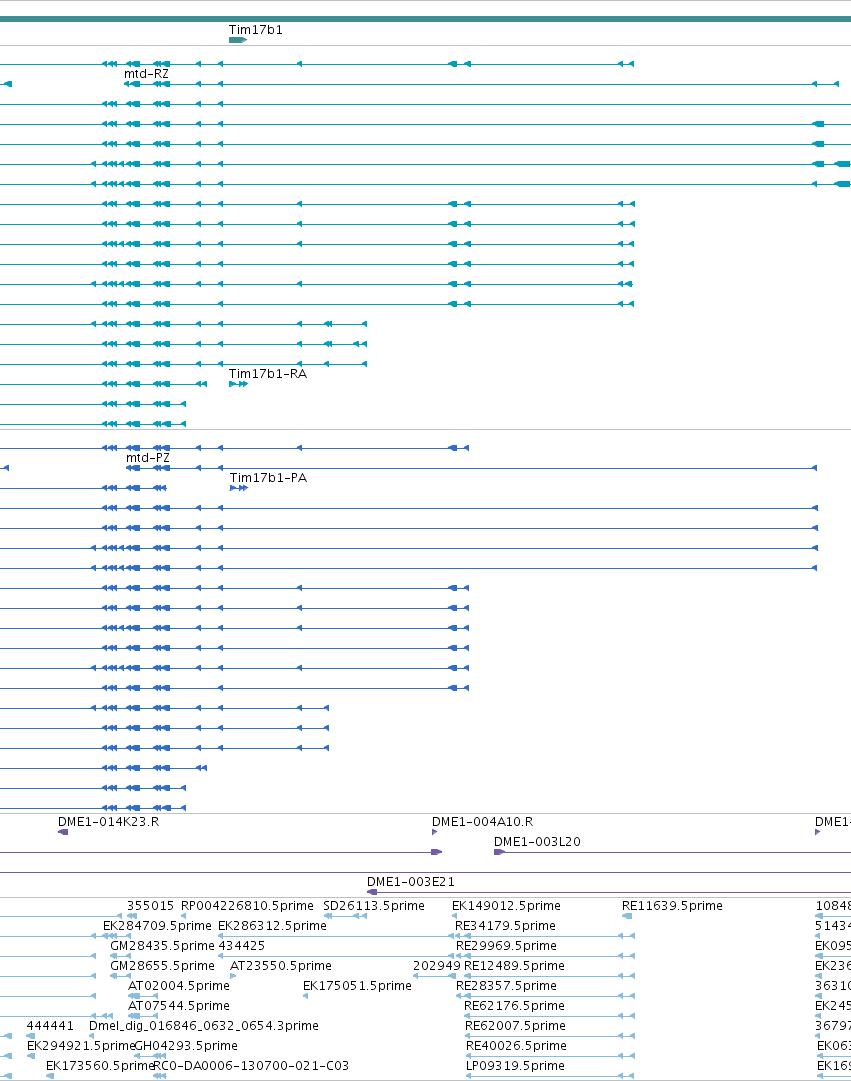
Task: Click the DME1-004A10.R label
Action: (482, 822)
